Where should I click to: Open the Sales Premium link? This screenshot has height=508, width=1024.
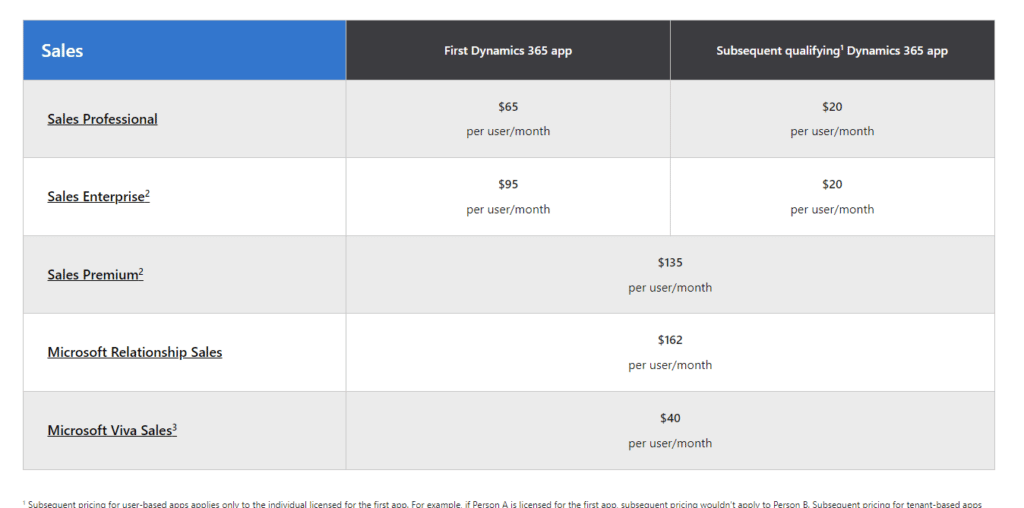point(95,274)
